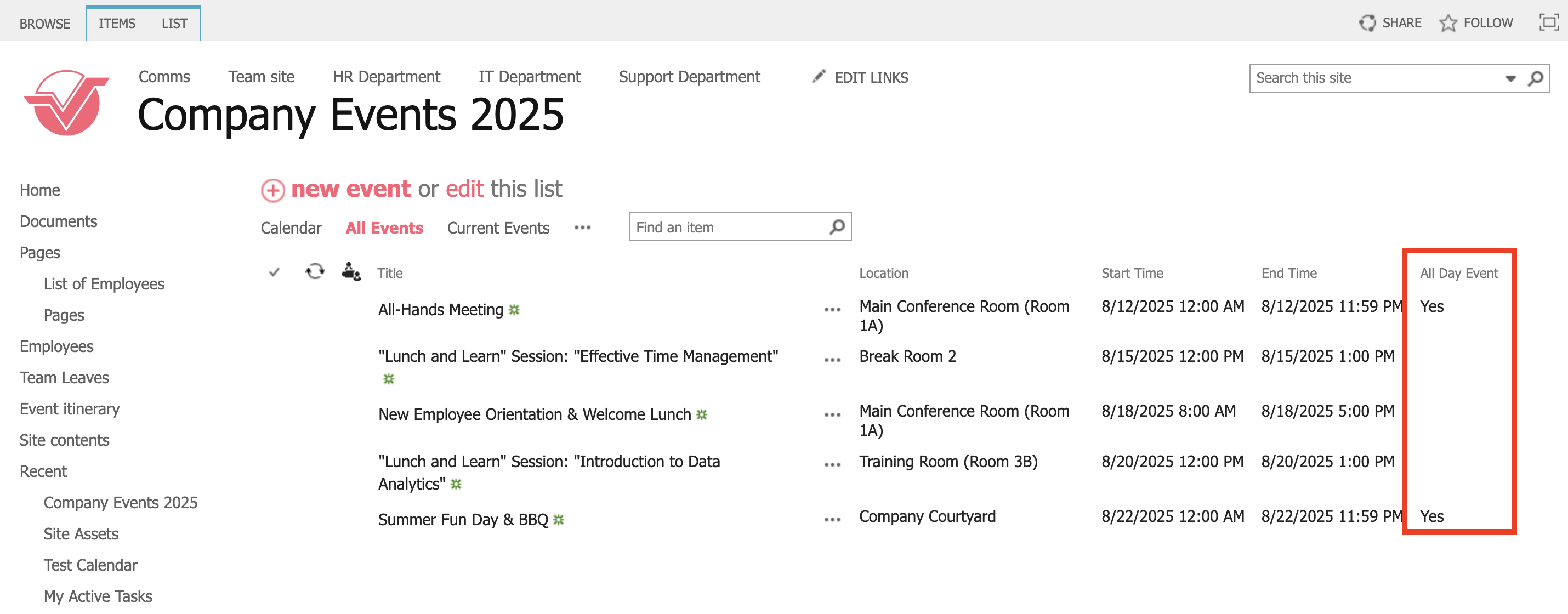Open the ellipsis menu for All-Hands Meeting

[832, 310]
